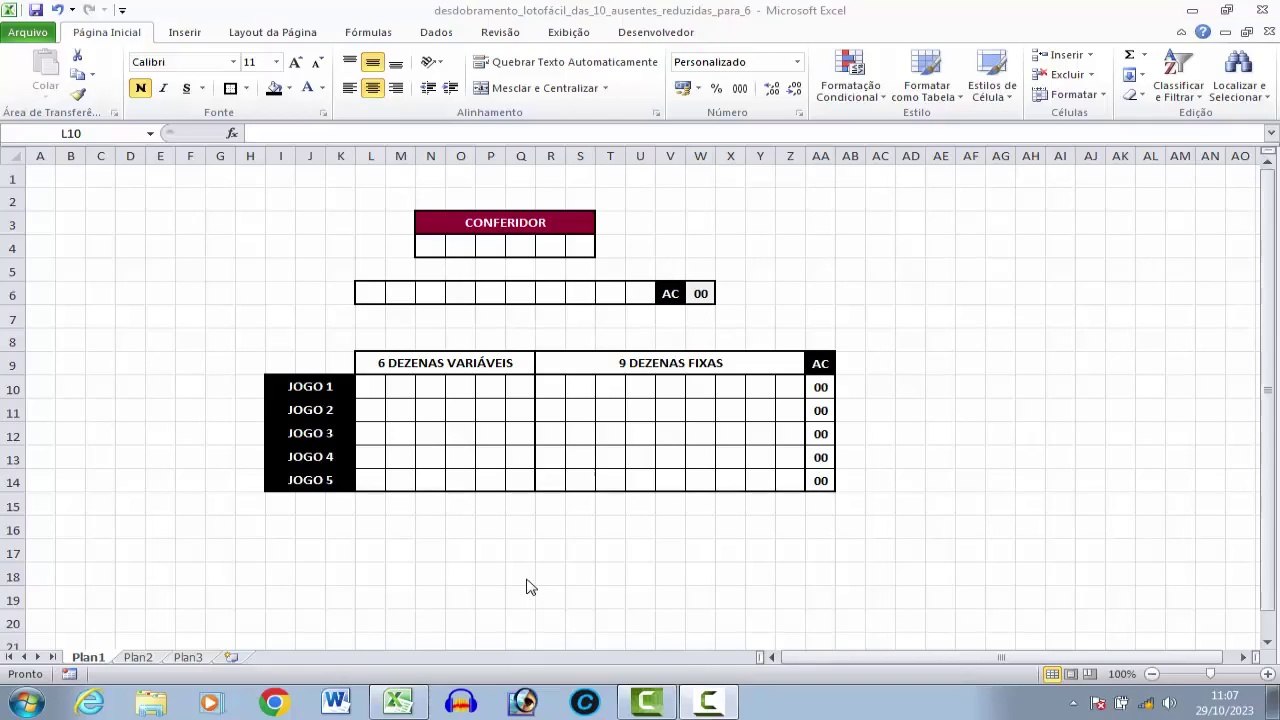Open the Mesclar e Centralizar dropdown arrow

pyautogui.click(x=605, y=88)
